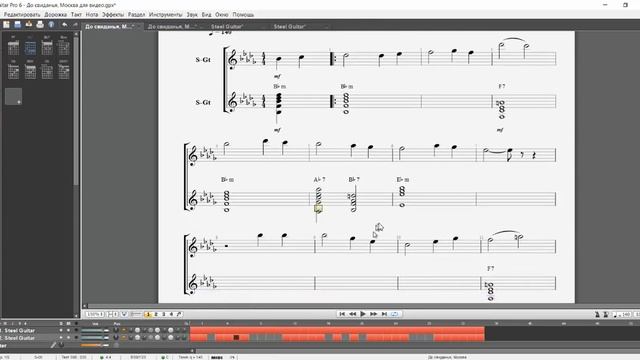Toggle mute on track 2 Steel Guitar
Image resolution: width=640 pixels, height=360 pixels.
pos(69,338)
